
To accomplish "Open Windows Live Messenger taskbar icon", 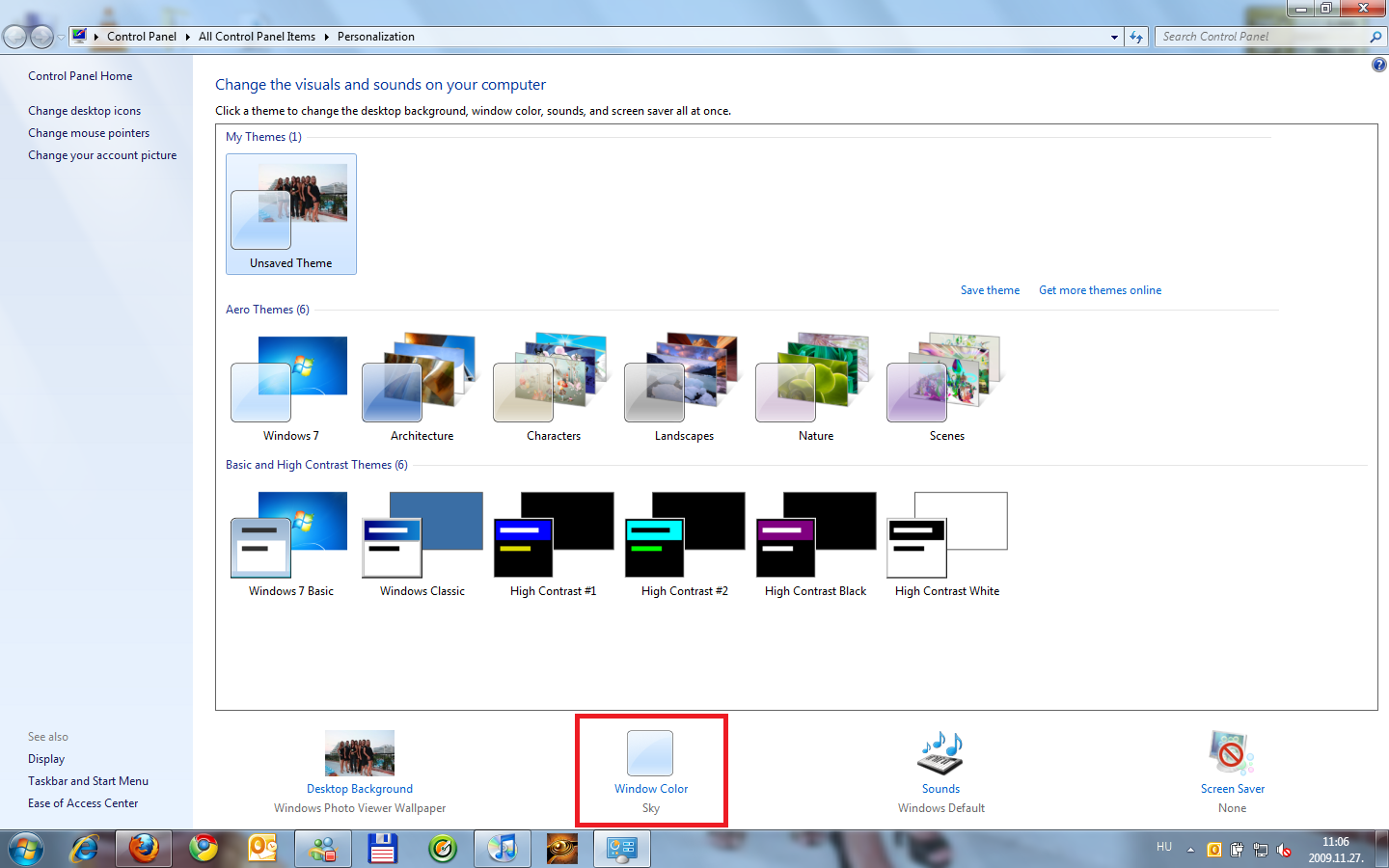I will 322,849.
